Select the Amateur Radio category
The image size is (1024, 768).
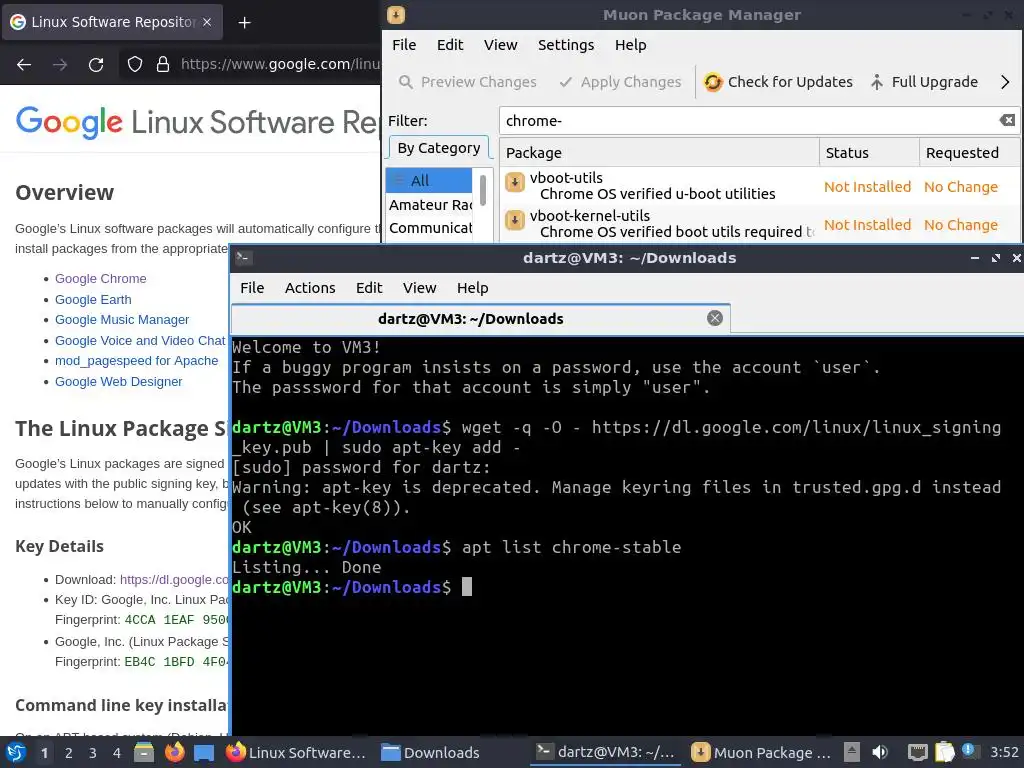tap(429, 205)
